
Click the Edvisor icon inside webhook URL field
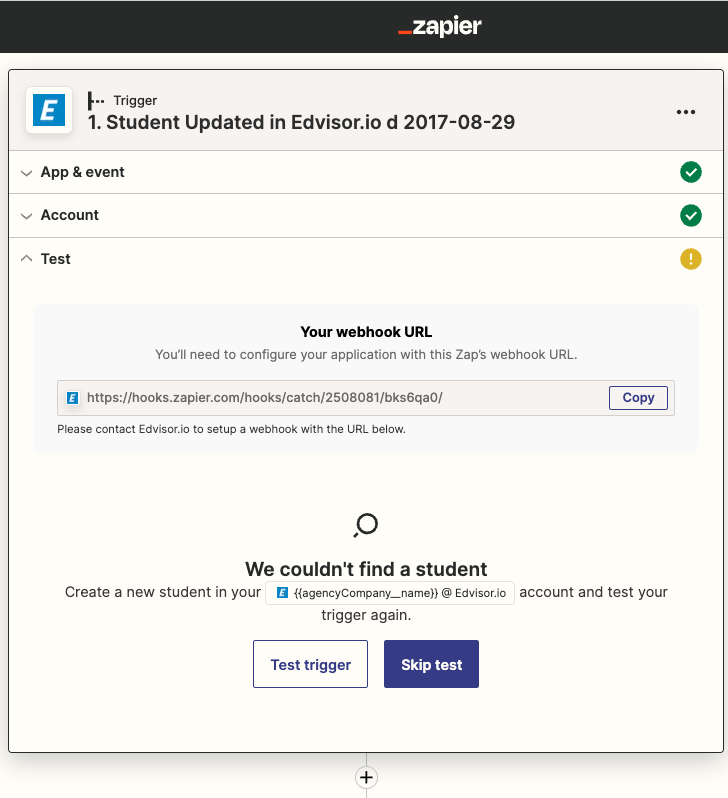[73, 398]
